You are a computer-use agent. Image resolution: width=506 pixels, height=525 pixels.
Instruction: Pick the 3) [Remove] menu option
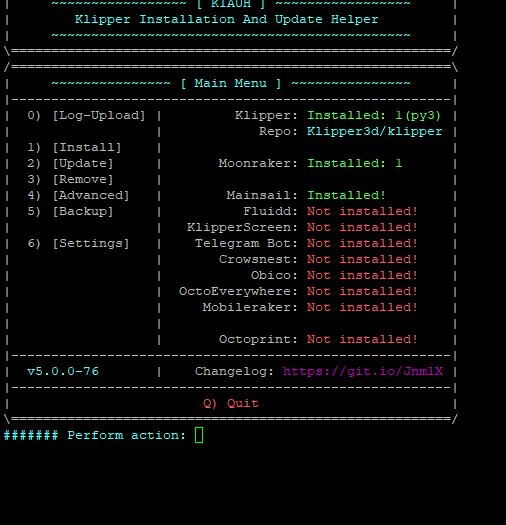[x=70, y=179]
